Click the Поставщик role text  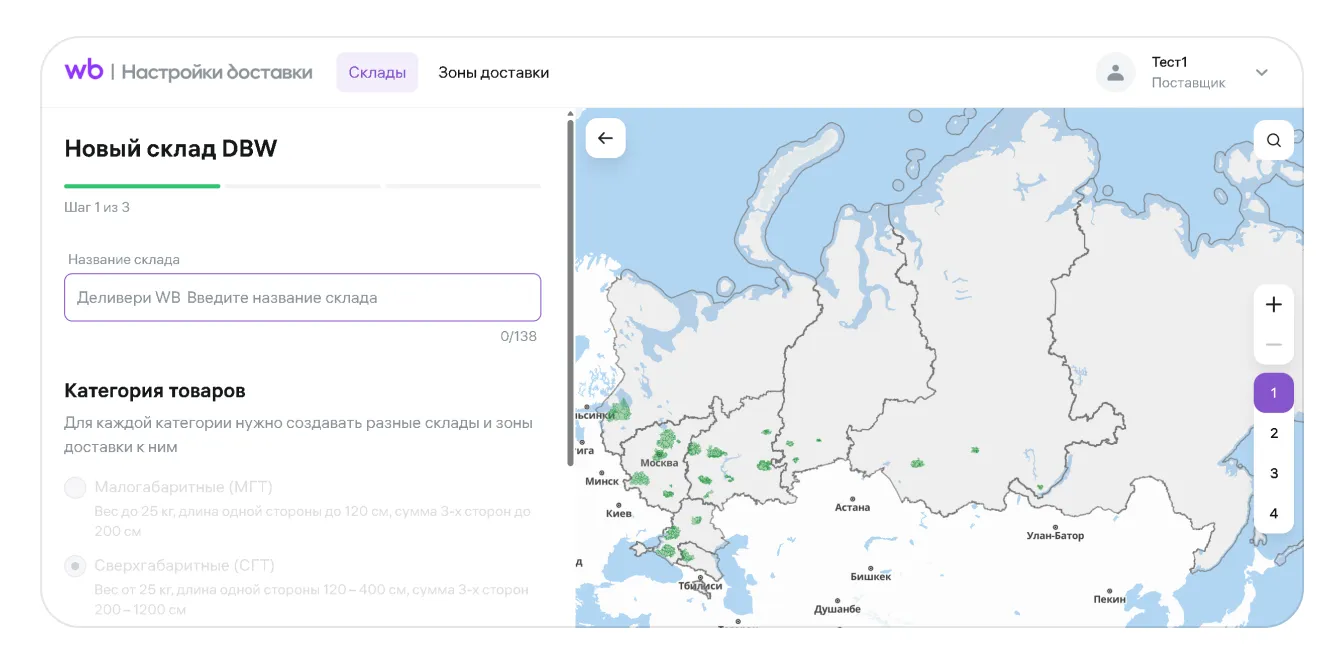click(x=1188, y=83)
